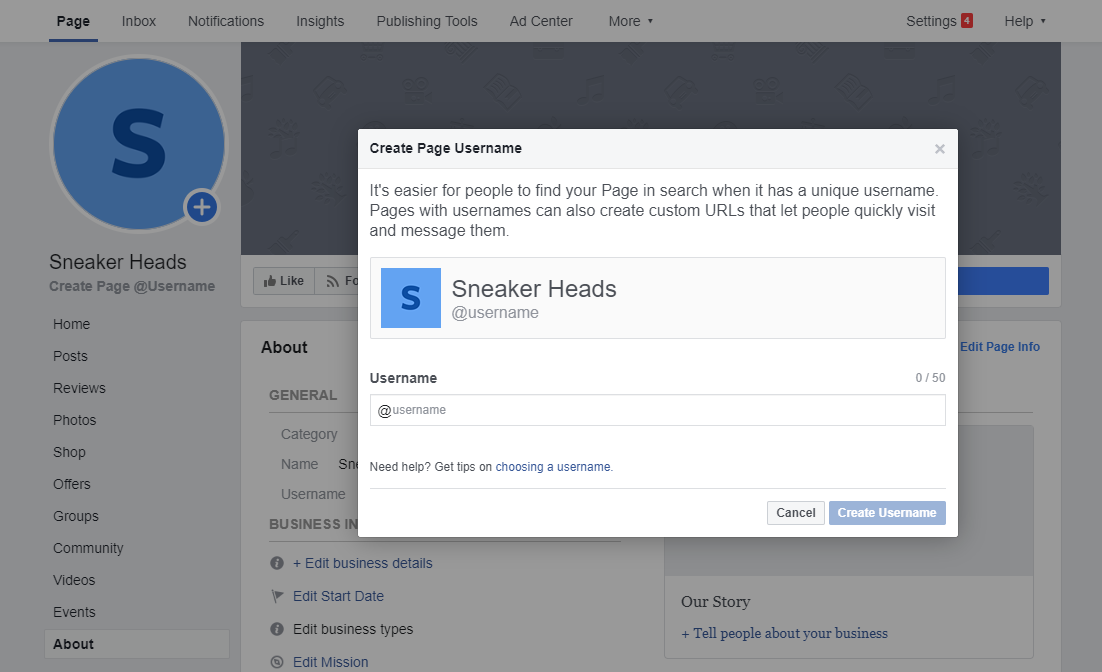This screenshot has width=1102, height=672.
Task: Click the Our Story heading
Action: pos(715,602)
